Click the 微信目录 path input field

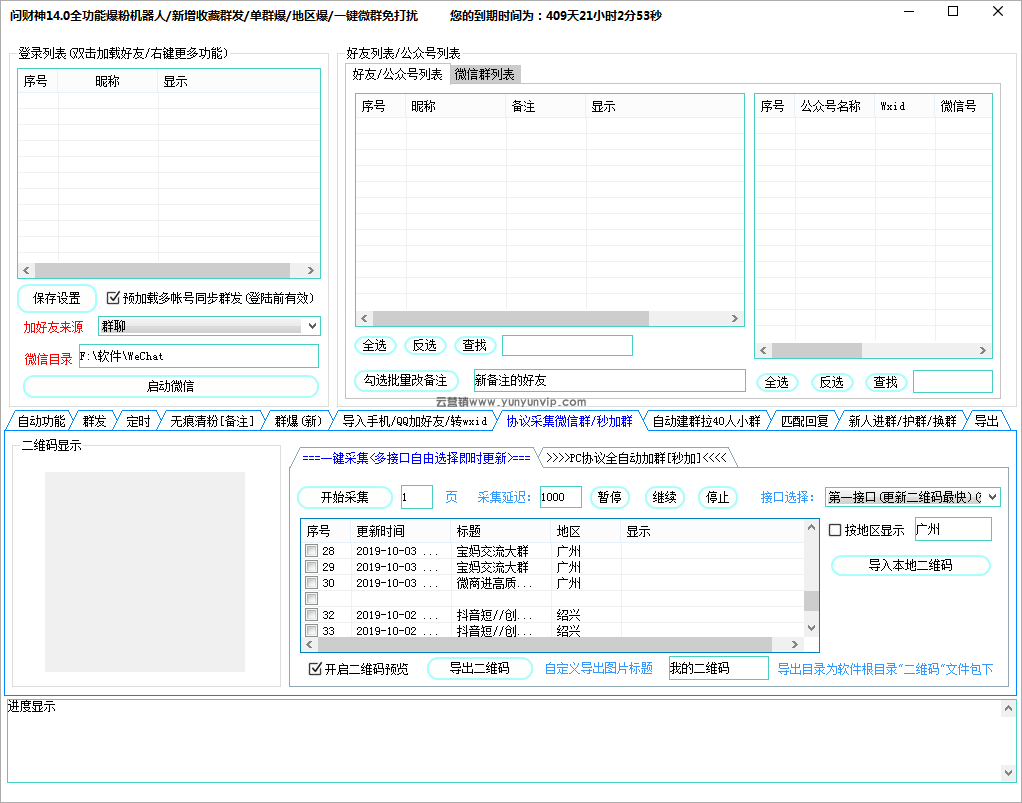click(x=197, y=356)
